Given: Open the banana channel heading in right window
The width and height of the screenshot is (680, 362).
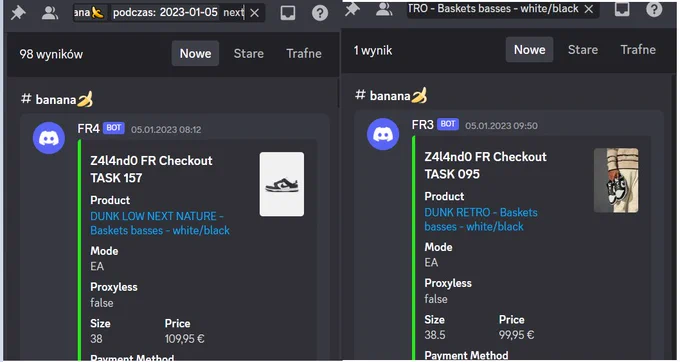Looking at the screenshot, I should 391,95.
